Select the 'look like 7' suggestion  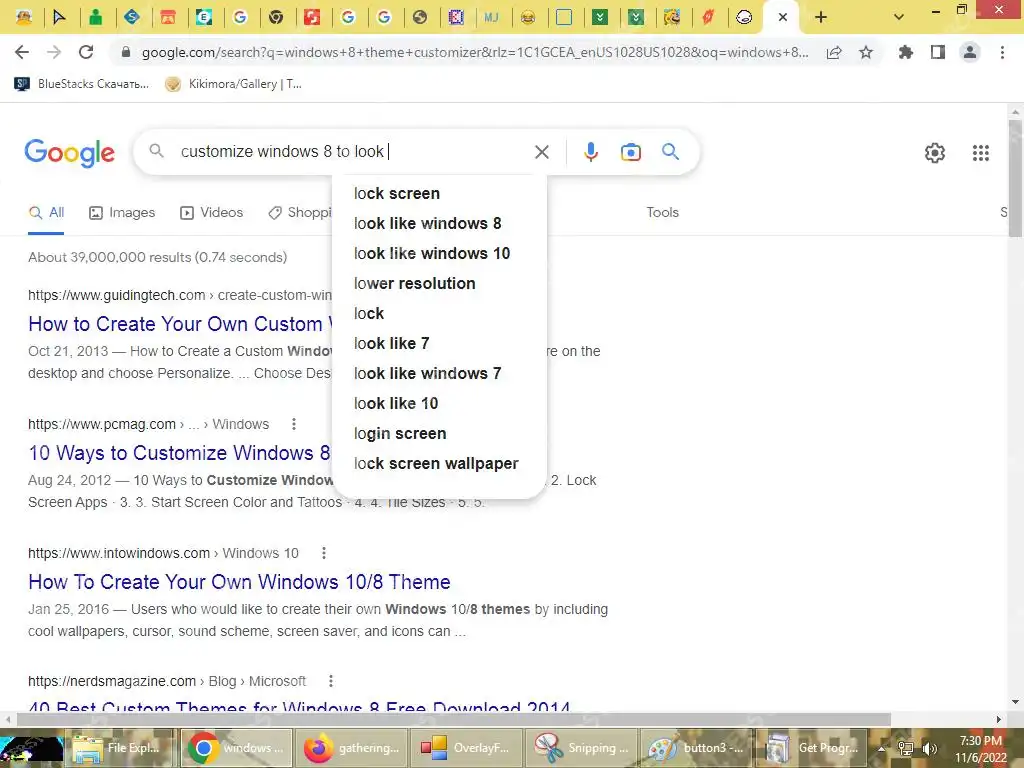tap(439, 344)
